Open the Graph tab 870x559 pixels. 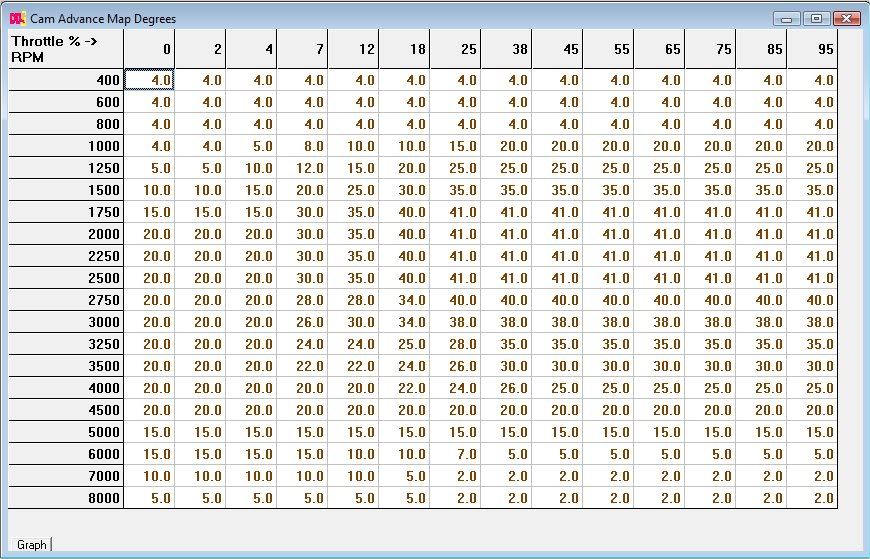click(x=32, y=544)
